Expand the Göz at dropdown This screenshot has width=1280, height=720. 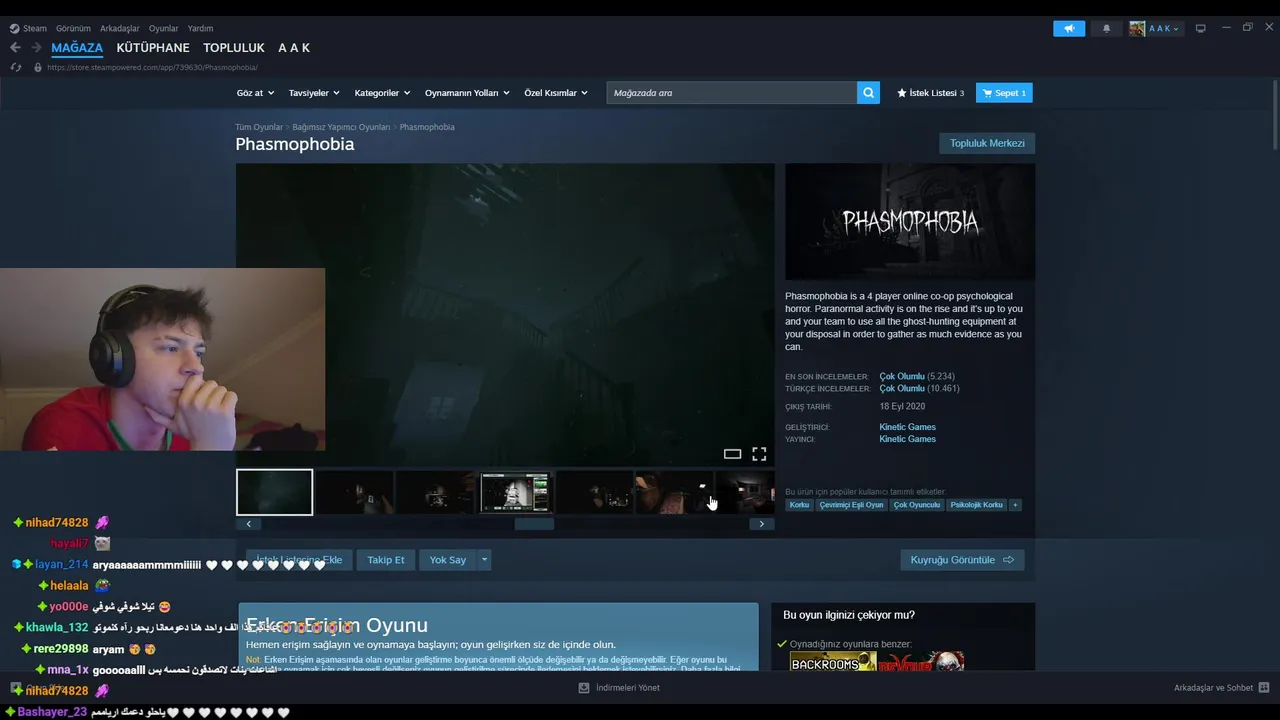pyautogui.click(x=255, y=93)
